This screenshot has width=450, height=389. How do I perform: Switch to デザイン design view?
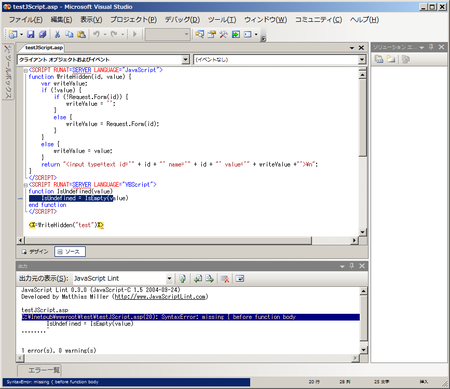click(x=35, y=252)
